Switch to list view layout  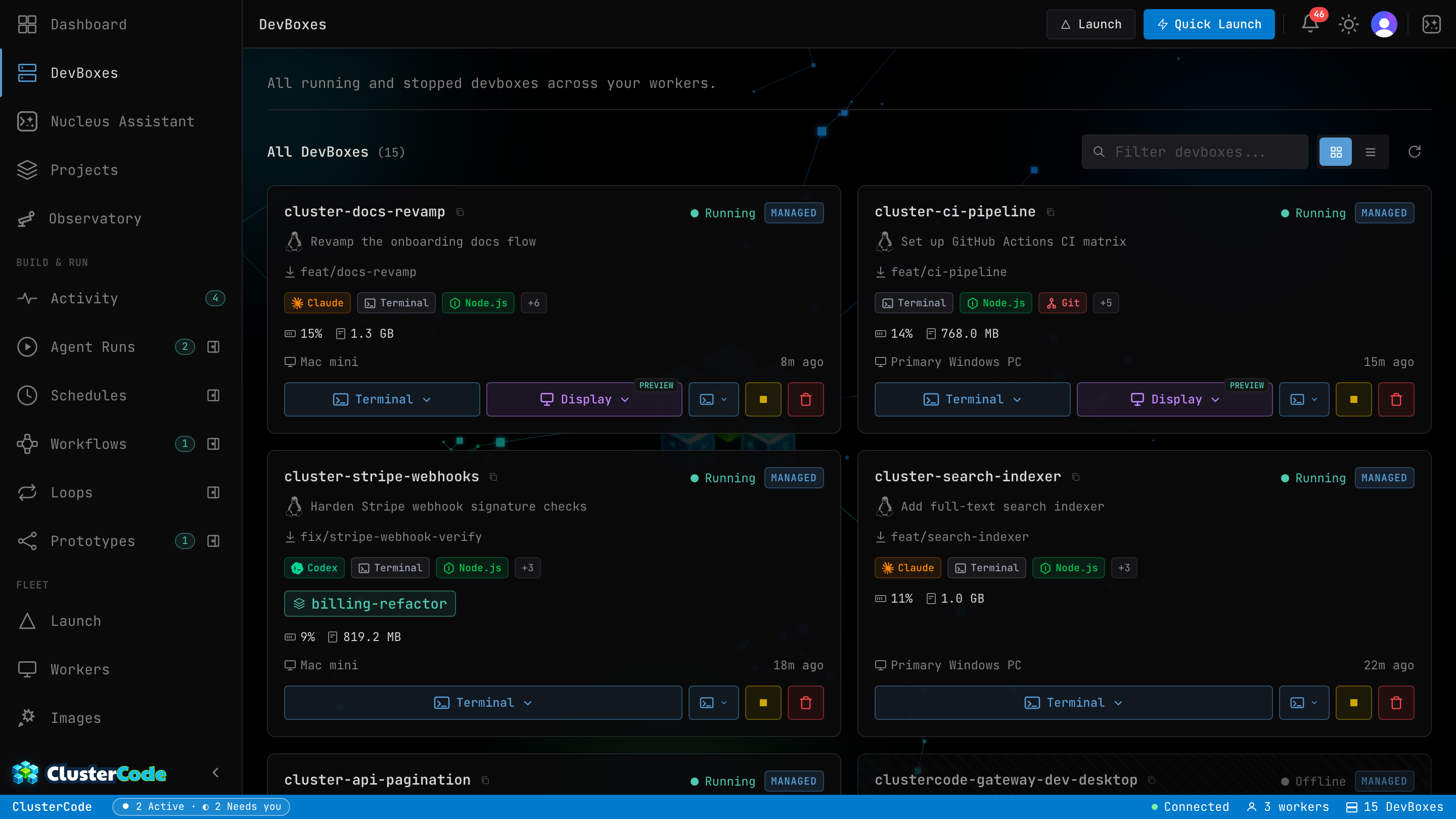1371,152
